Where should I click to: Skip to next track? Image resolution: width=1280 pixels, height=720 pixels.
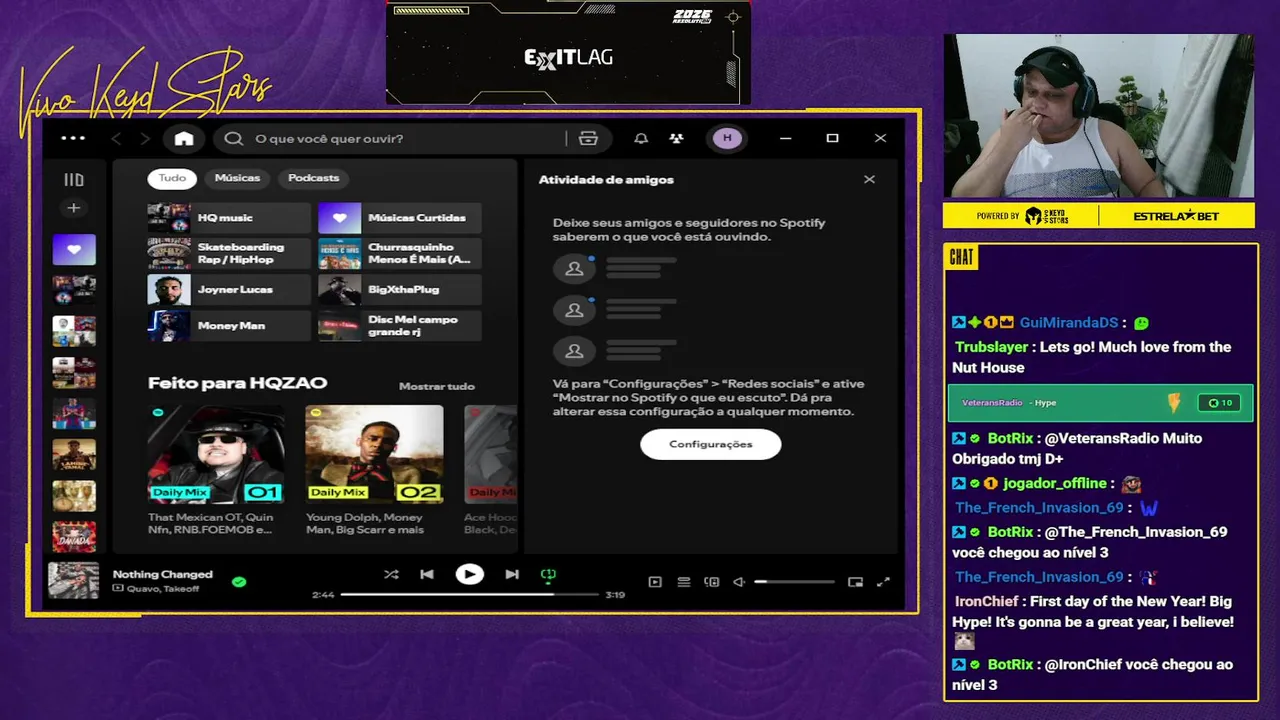click(512, 574)
